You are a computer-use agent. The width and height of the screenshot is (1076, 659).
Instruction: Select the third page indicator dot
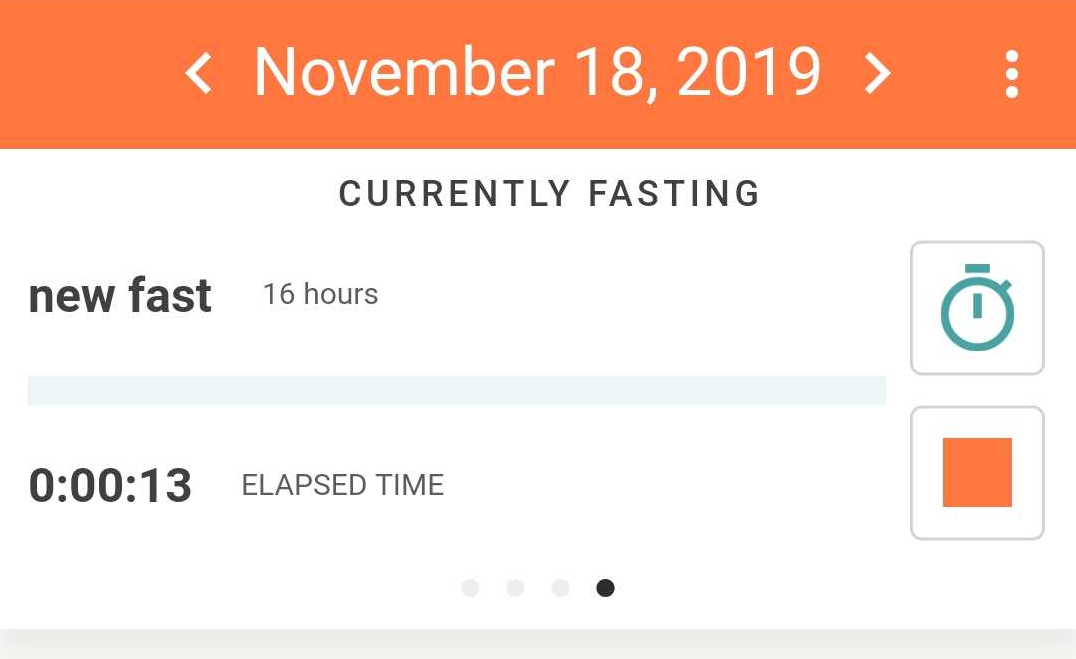click(560, 588)
